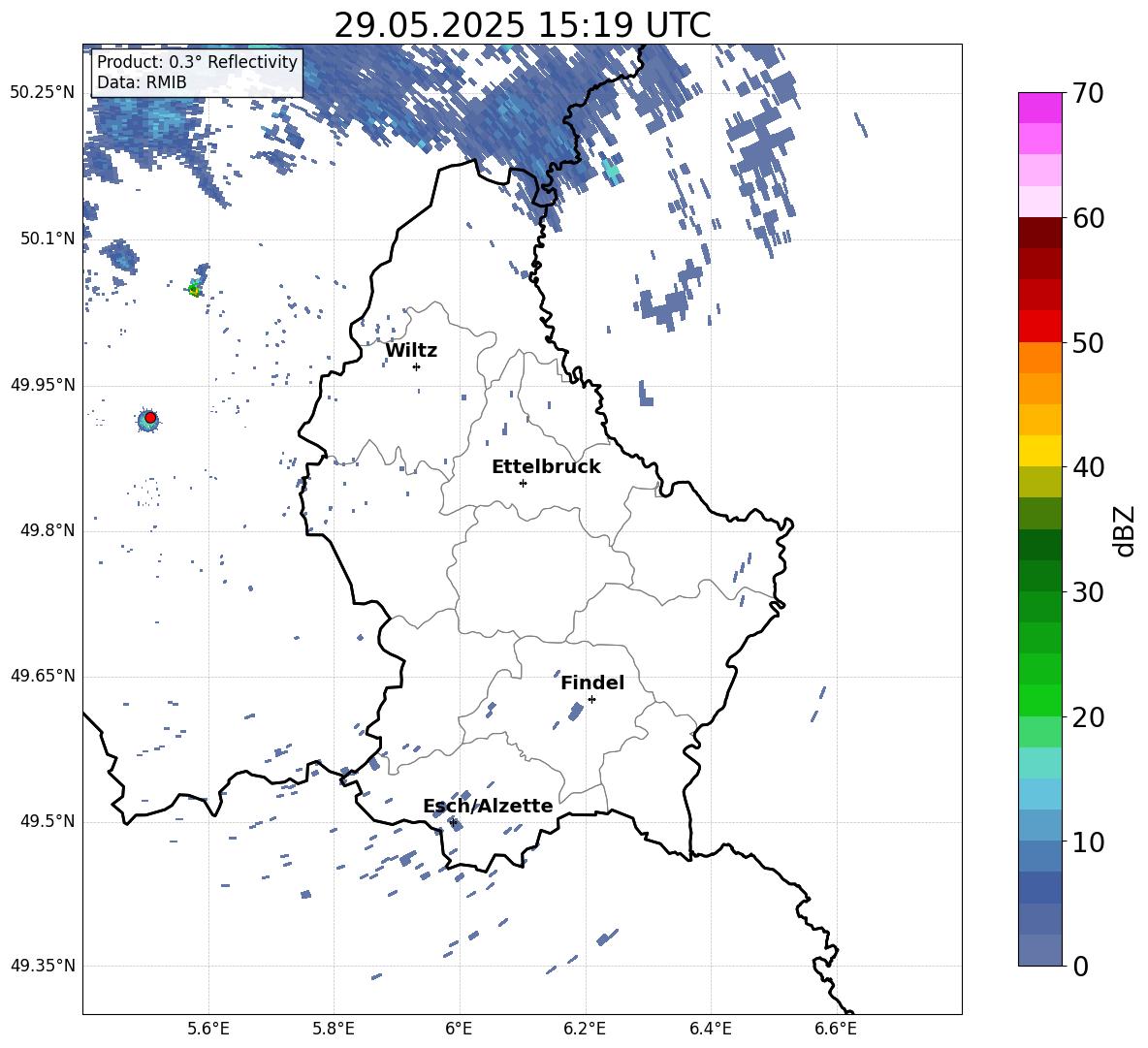Click the cross marker under Ettelbruck
The width and height of the screenshot is (1148, 1048).
[x=523, y=483]
